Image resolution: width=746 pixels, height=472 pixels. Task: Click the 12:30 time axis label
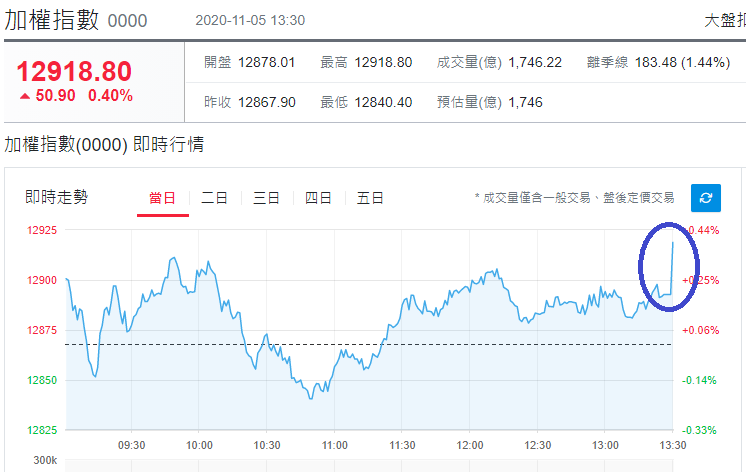[538, 445]
